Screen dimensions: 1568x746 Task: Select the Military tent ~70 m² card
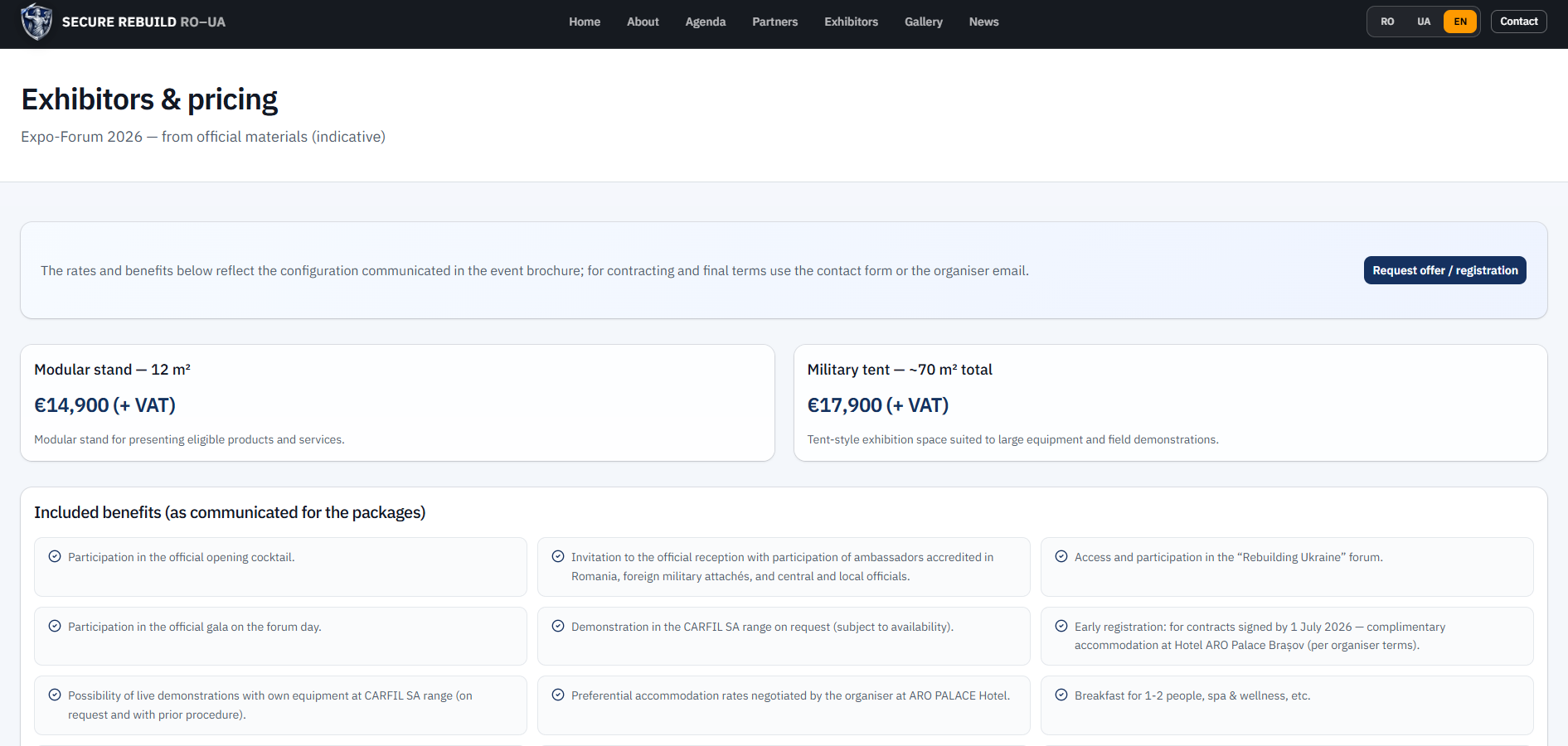point(1171,403)
